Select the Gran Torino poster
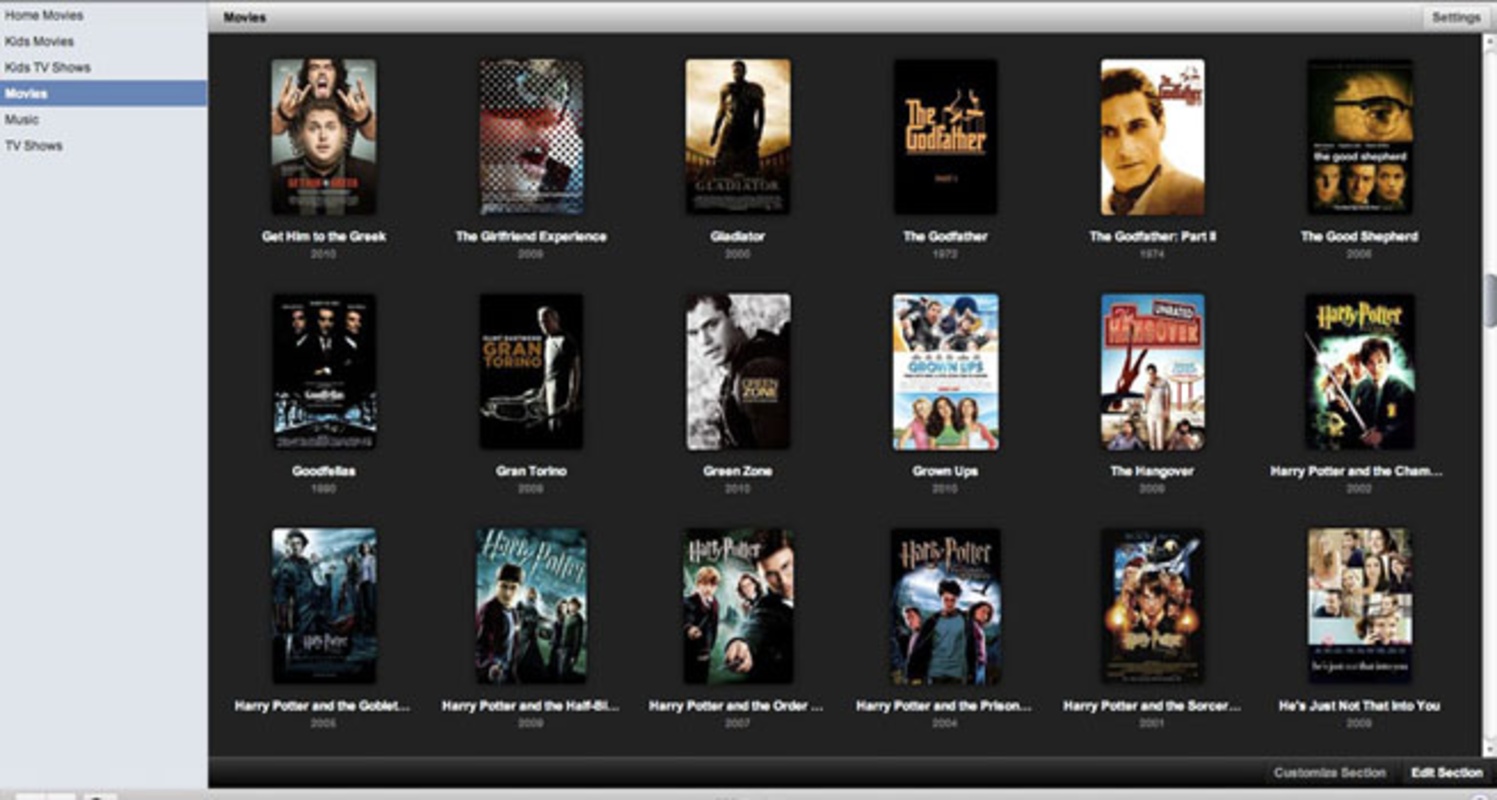This screenshot has height=800, width=1497. [x=531, y=371]
